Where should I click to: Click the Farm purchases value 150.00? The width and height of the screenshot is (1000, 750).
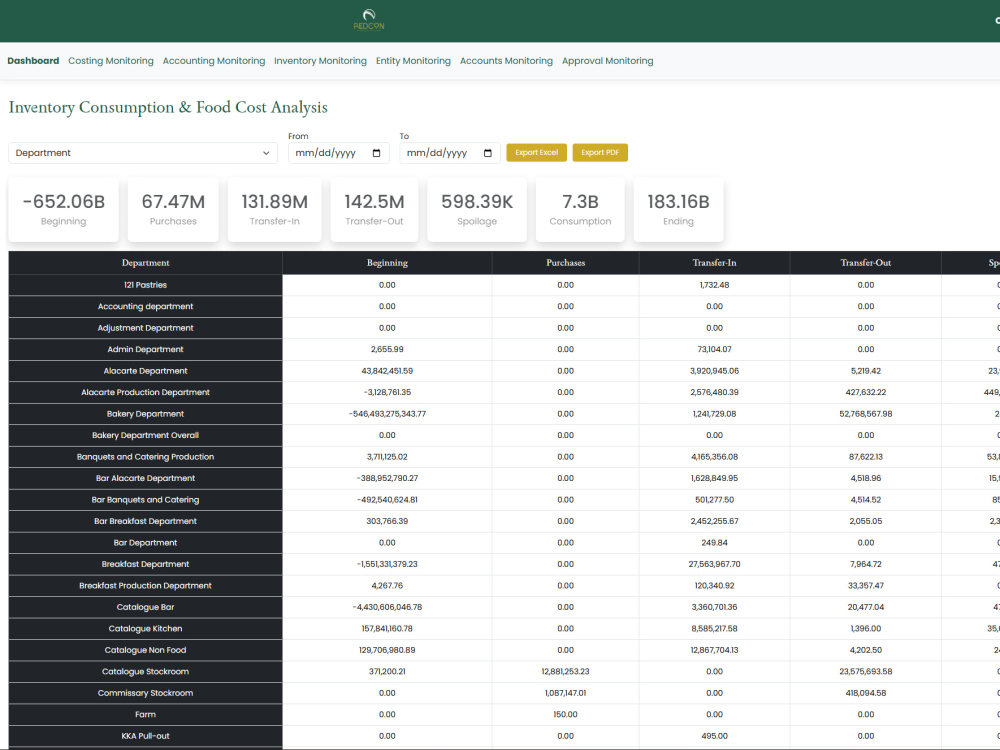566,714
